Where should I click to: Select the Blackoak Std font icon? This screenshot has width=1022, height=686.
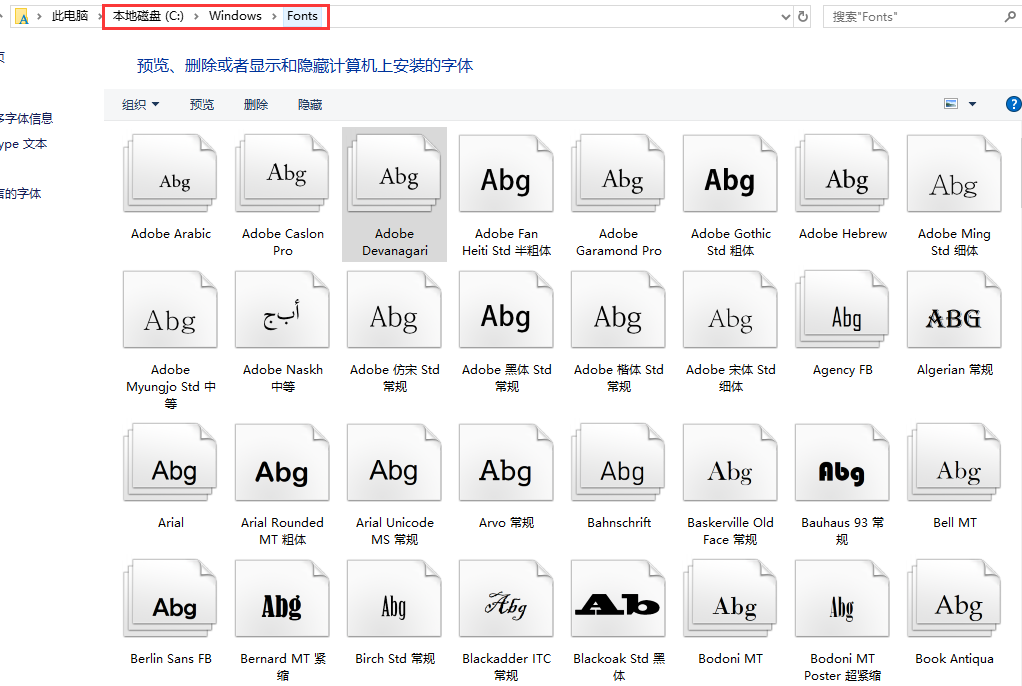click(619, 599)
